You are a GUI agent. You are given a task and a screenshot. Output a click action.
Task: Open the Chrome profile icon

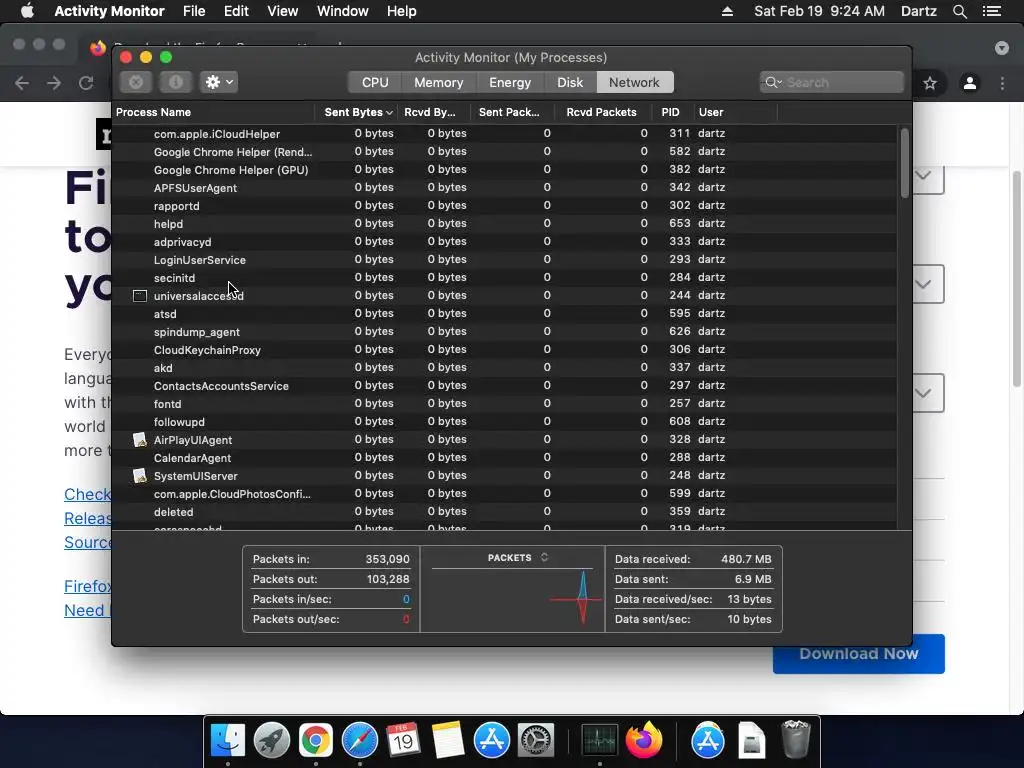point(970,83)
